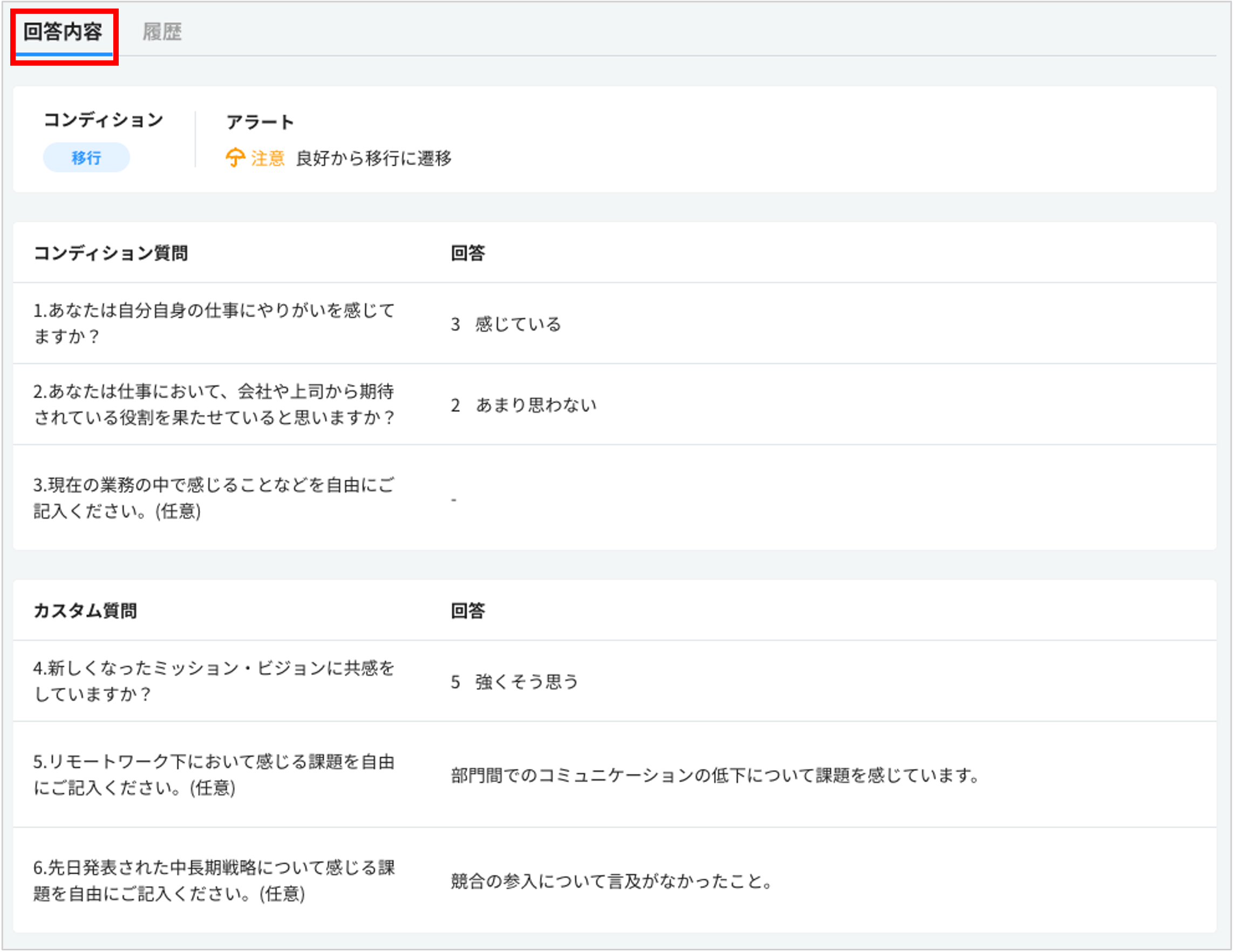This screenshot has width=1234, height=952.
Task: Click question 1 about やりがい
Action: [214, 323]
